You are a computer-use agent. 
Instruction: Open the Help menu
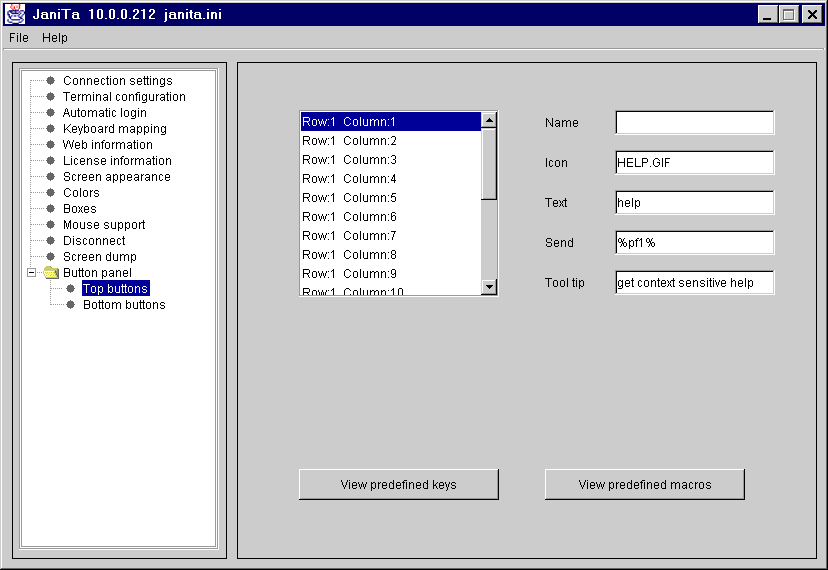point(55,38)
